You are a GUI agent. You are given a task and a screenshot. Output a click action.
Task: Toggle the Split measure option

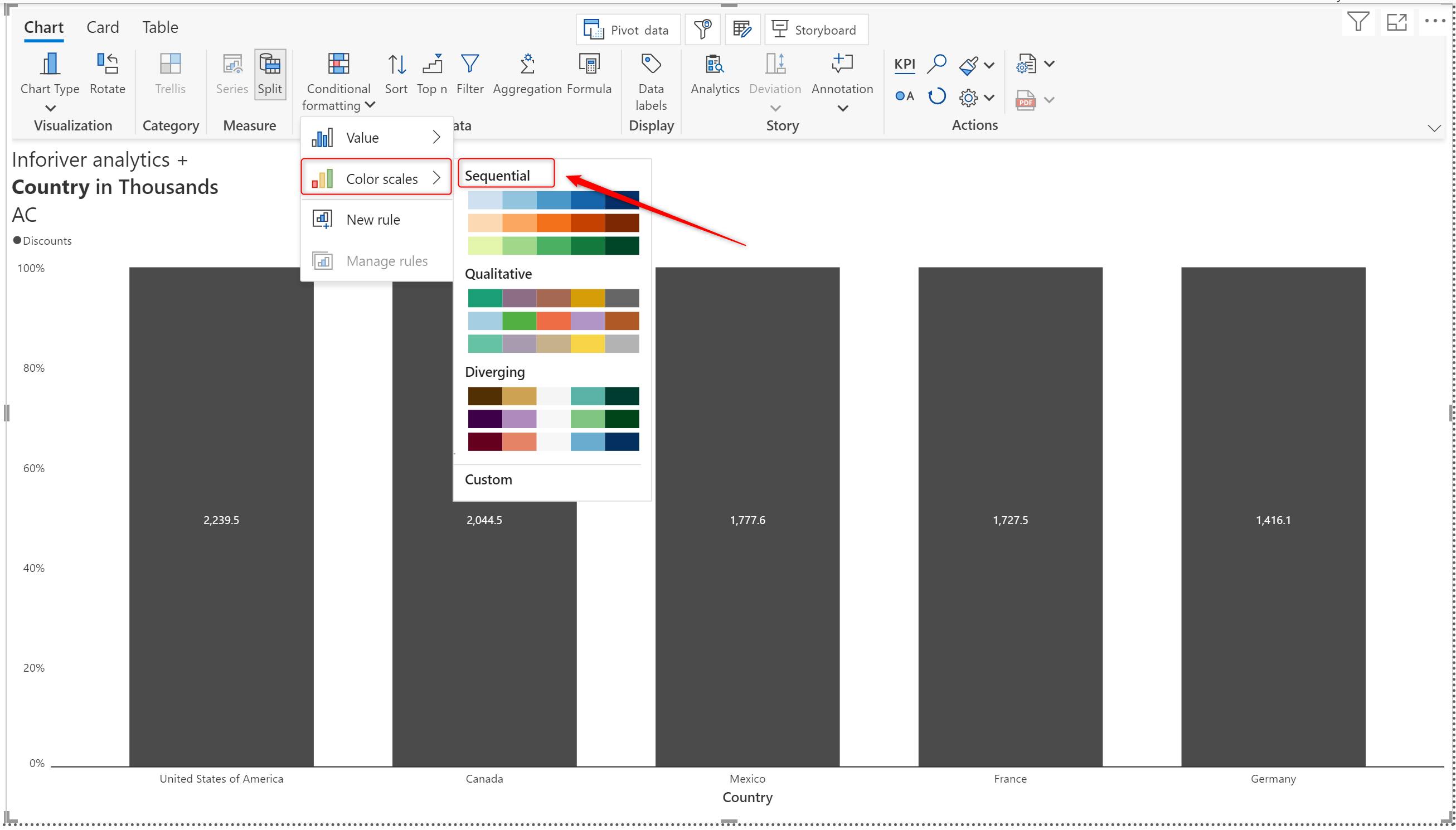pos(270,74)
